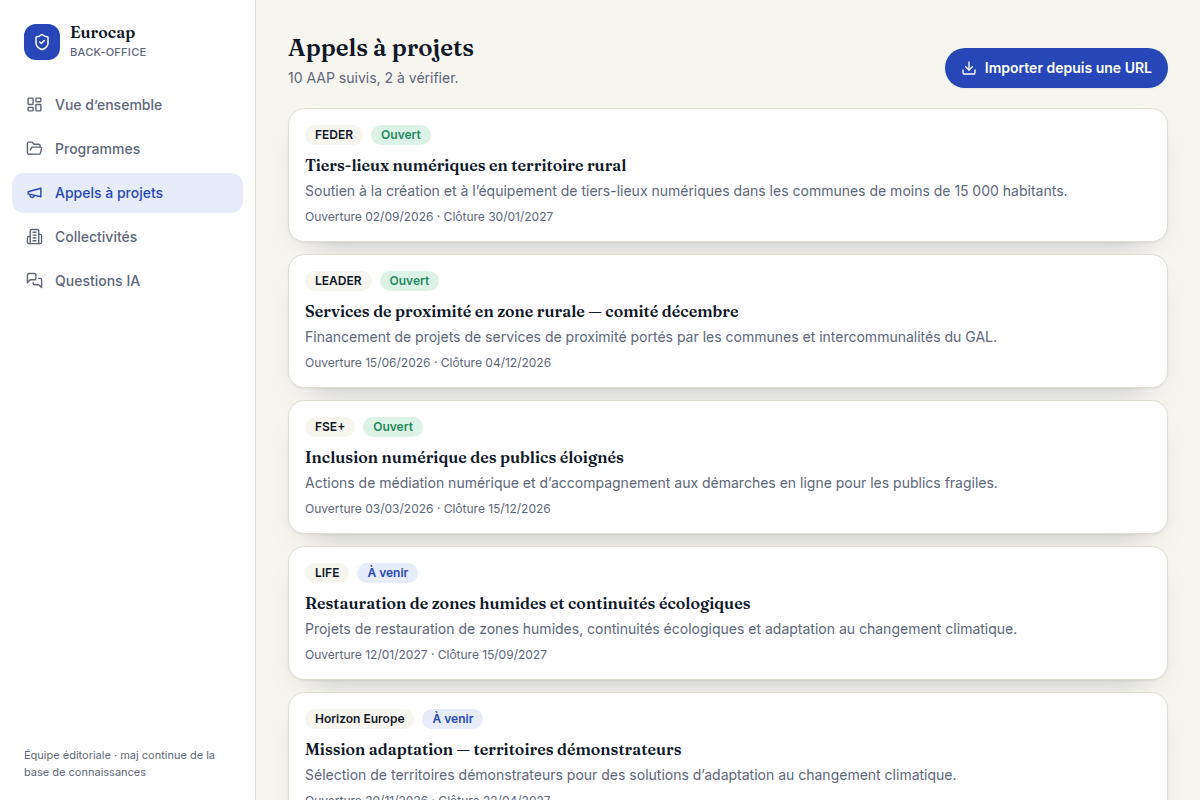Click description mentioning intercommunalités du GAL
This screenshot has width=1200, height=800.
coord(651,337)
